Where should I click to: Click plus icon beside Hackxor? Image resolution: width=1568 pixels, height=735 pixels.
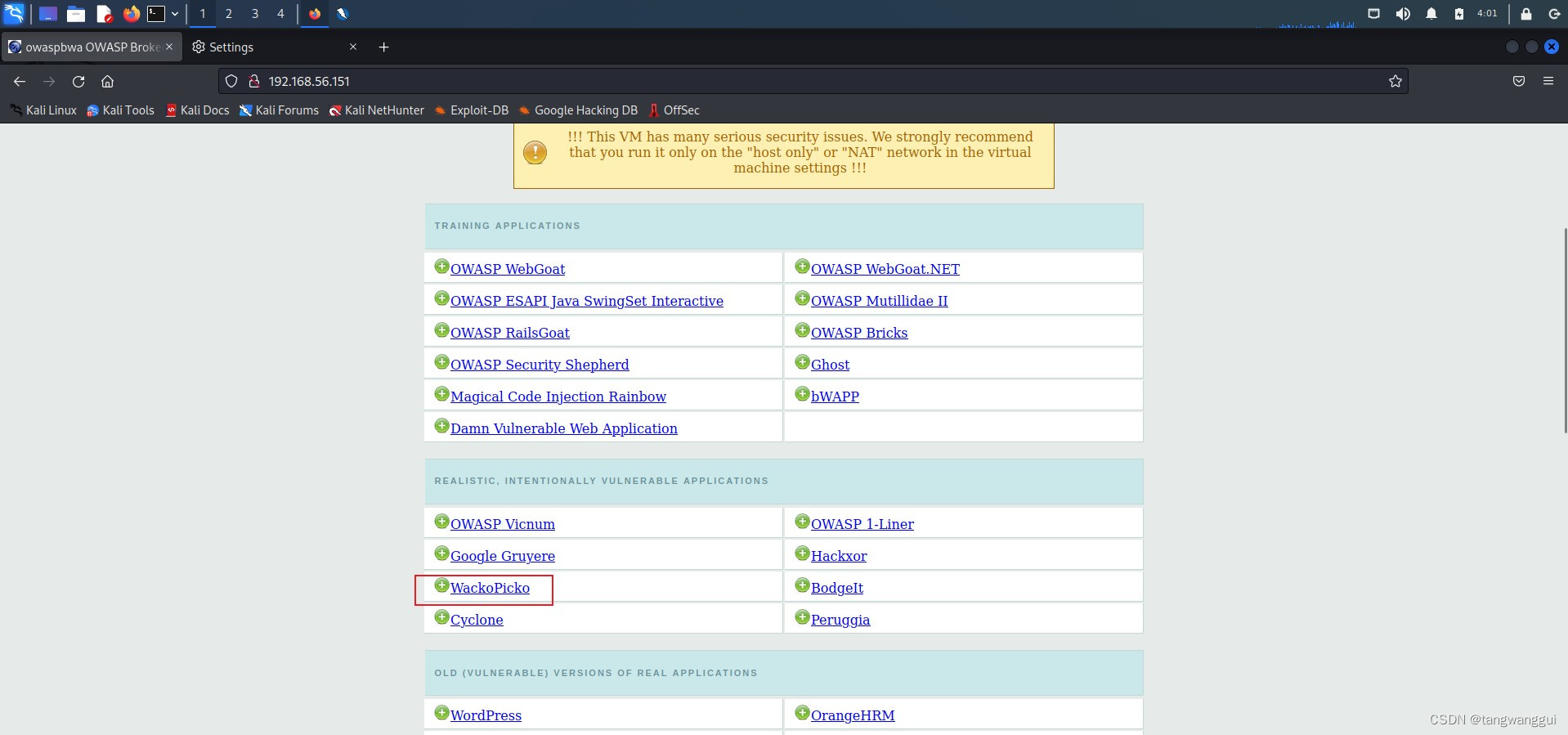point(802,553)
